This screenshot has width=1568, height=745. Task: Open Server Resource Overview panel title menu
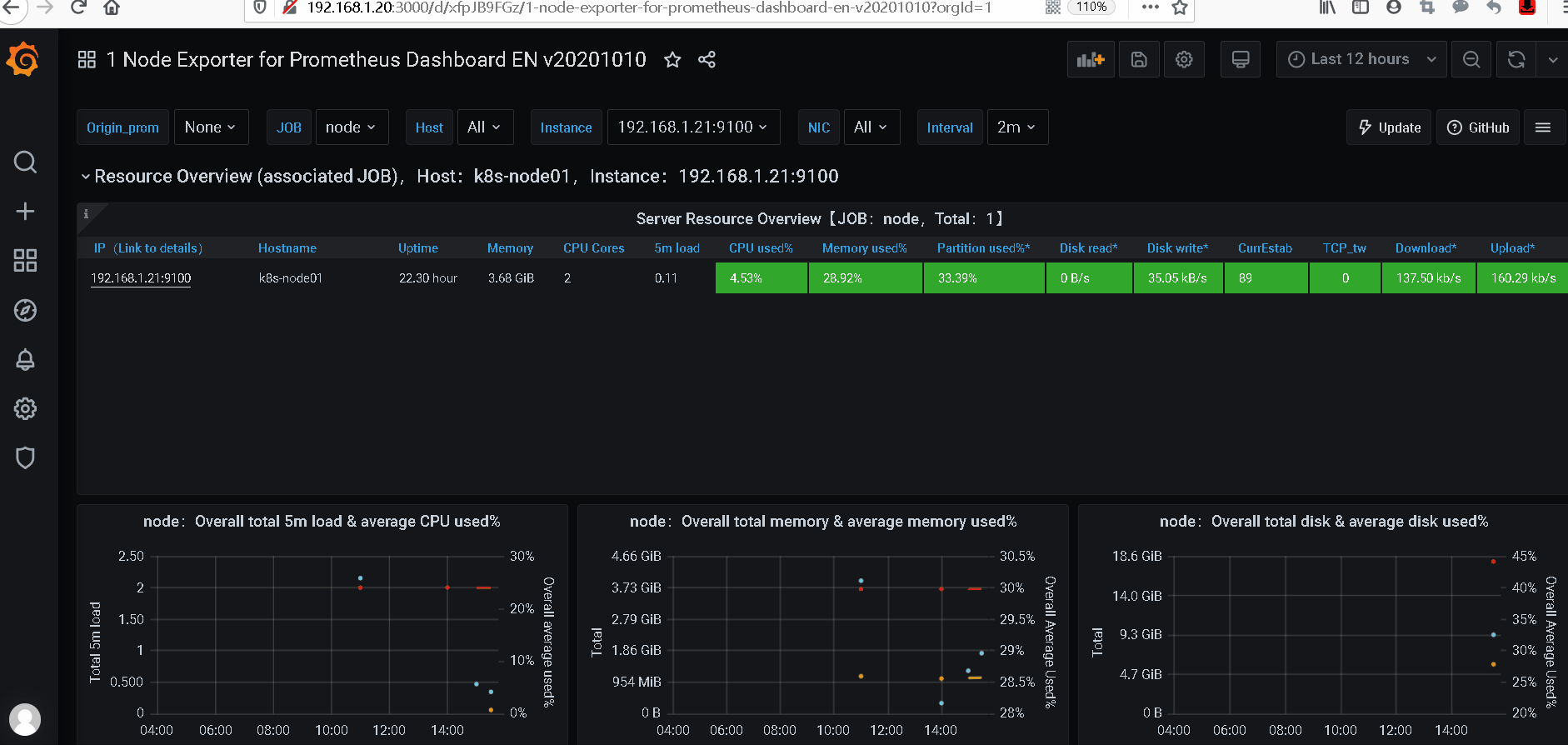[820, 218]
